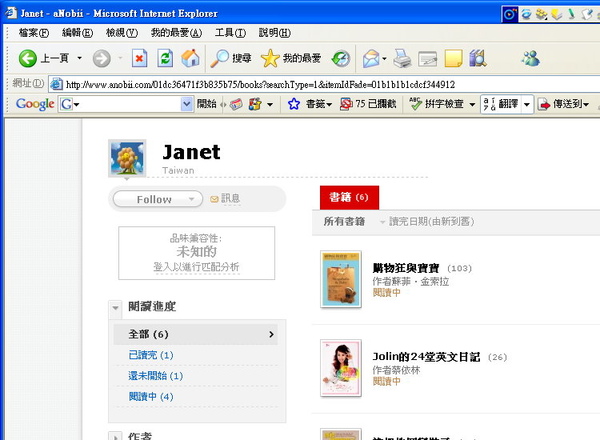
Task: Click the Google toolbar news icon
Action: [236, 104]
